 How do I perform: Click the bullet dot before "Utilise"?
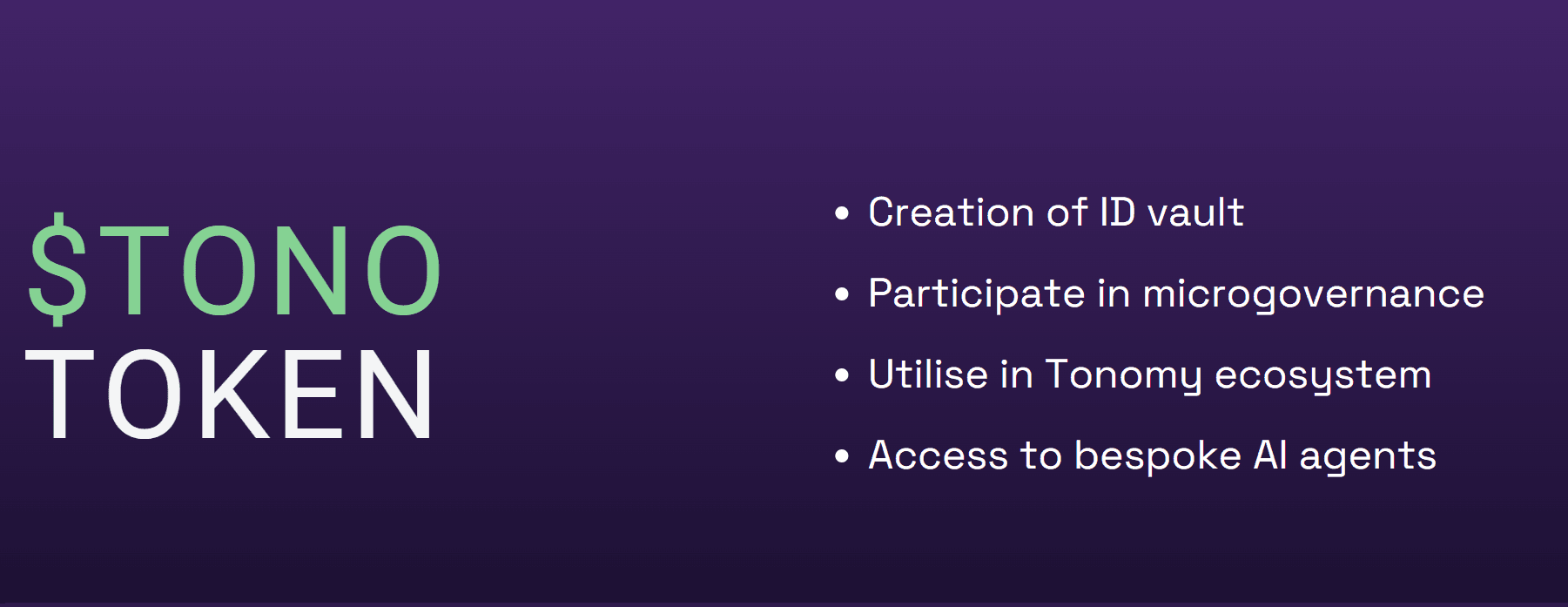pyautogui.click(x=841, y=375)
